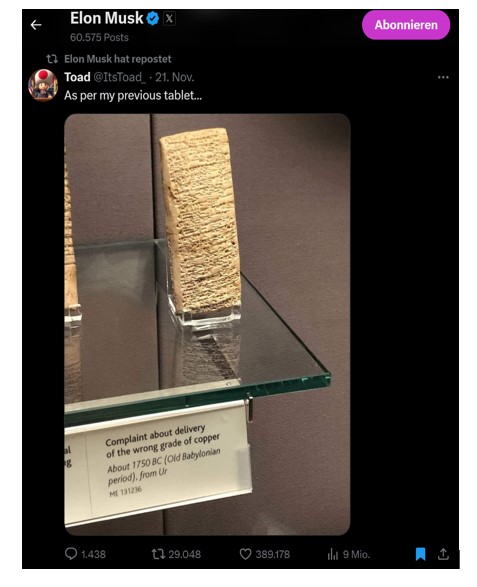Like the post with heart icon
The height and width of the screenshot is (587, 477).
tap(245, 554)
